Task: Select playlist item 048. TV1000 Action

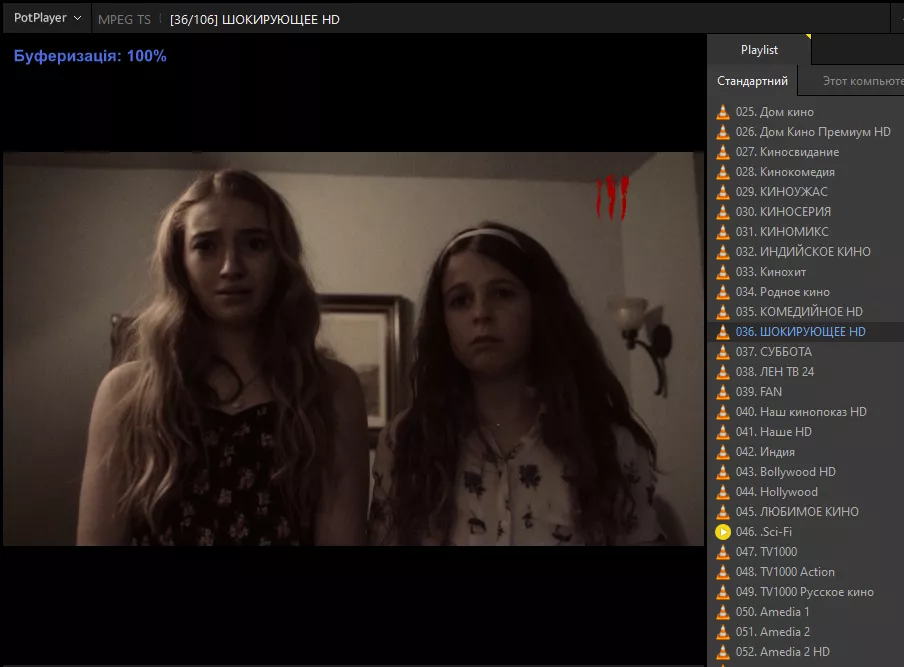Action: (x=806, y=571)
